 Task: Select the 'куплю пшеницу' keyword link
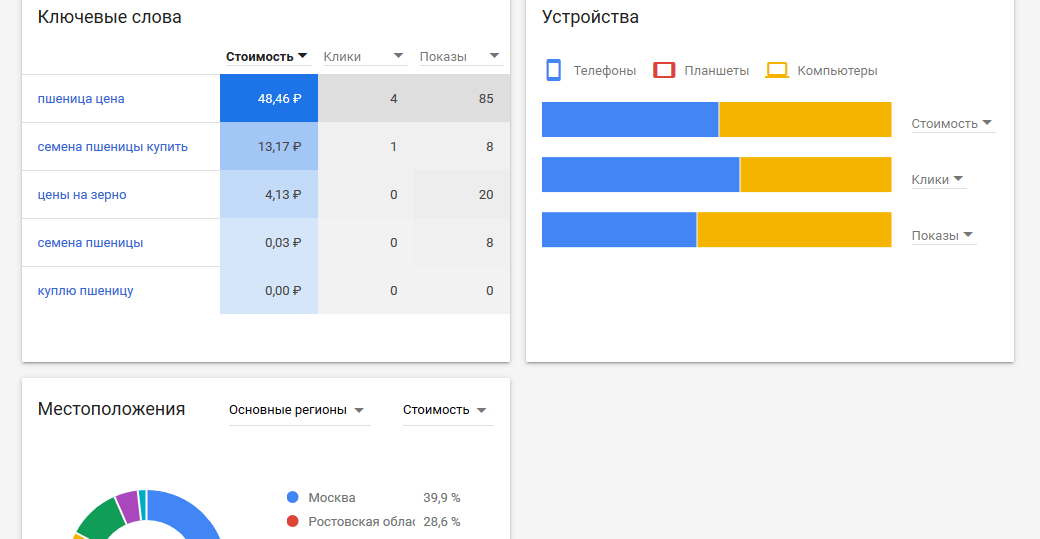[85, 291]
